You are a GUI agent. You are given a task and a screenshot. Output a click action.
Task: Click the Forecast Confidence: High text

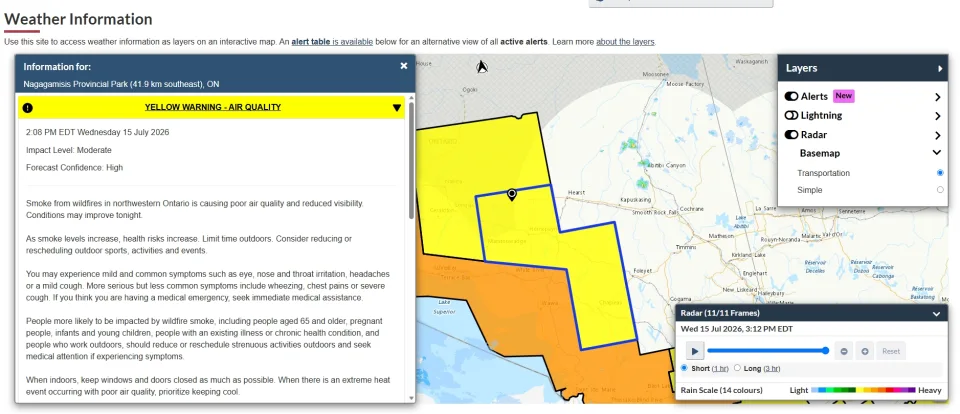click(74, 167)
